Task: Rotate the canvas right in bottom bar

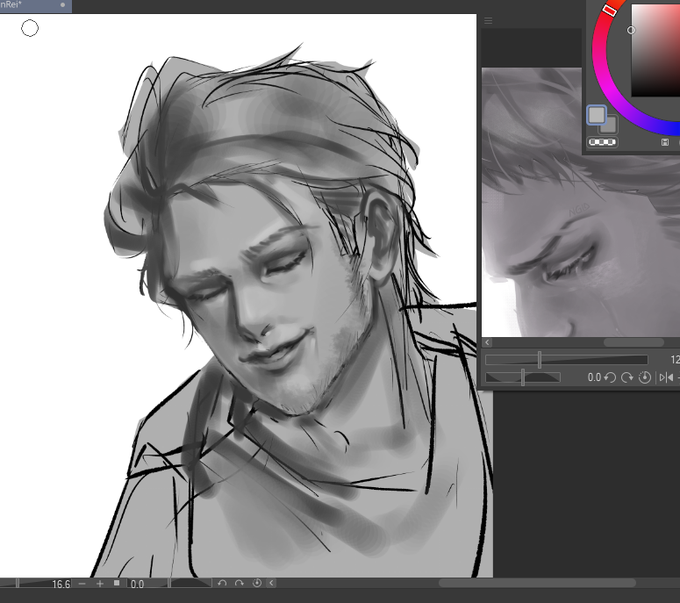Action: pos(239,583)
